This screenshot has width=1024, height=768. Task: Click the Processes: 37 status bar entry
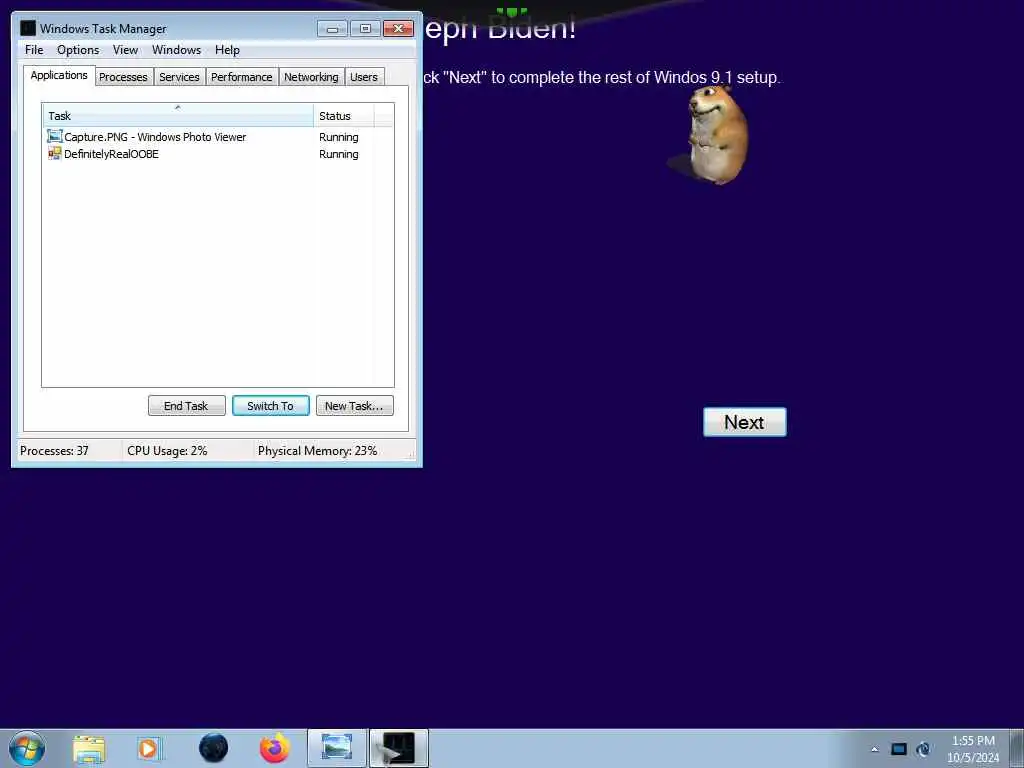54,451
